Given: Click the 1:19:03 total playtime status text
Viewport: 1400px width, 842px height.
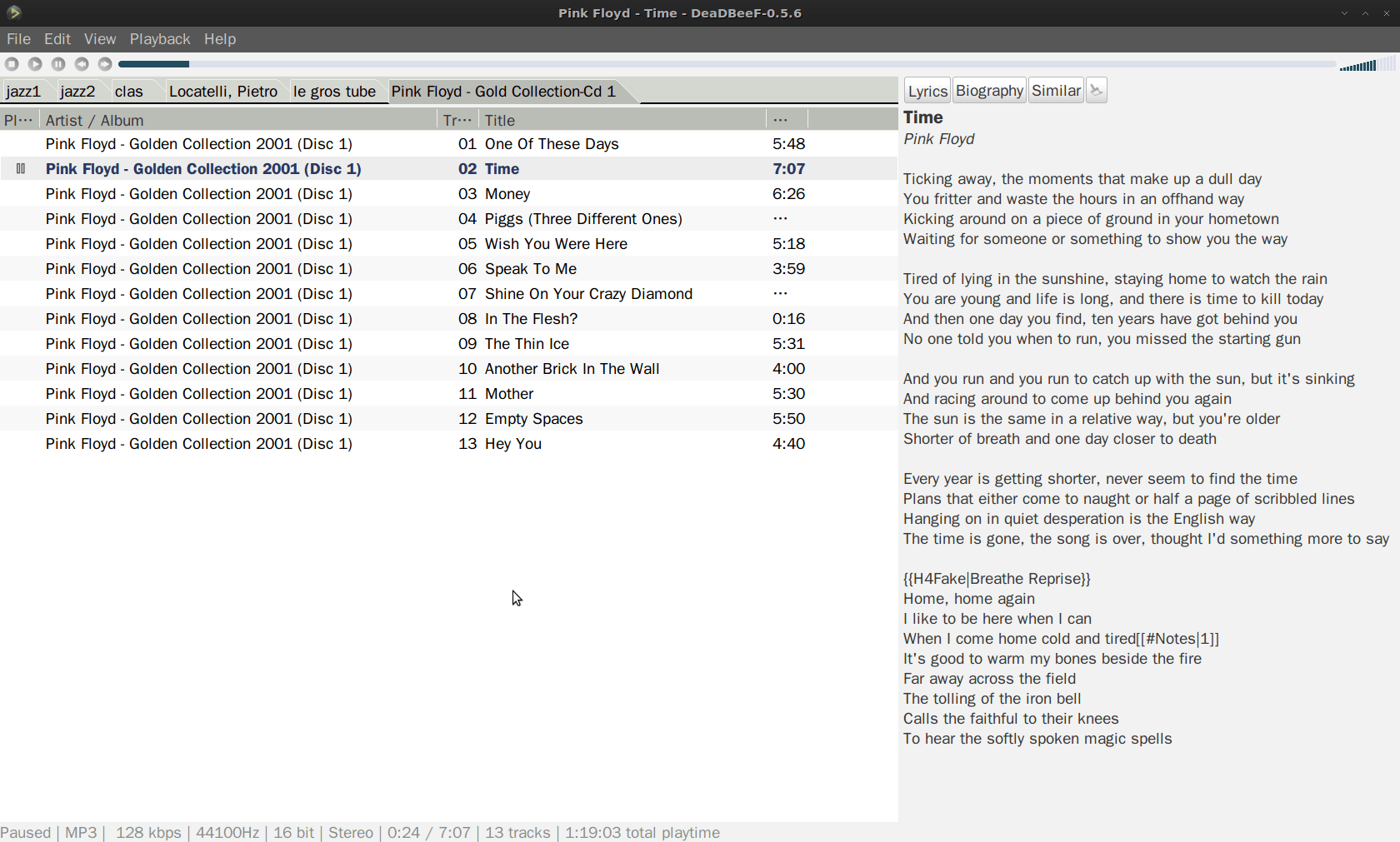Looking at the screenshot, I should point(642,833).
